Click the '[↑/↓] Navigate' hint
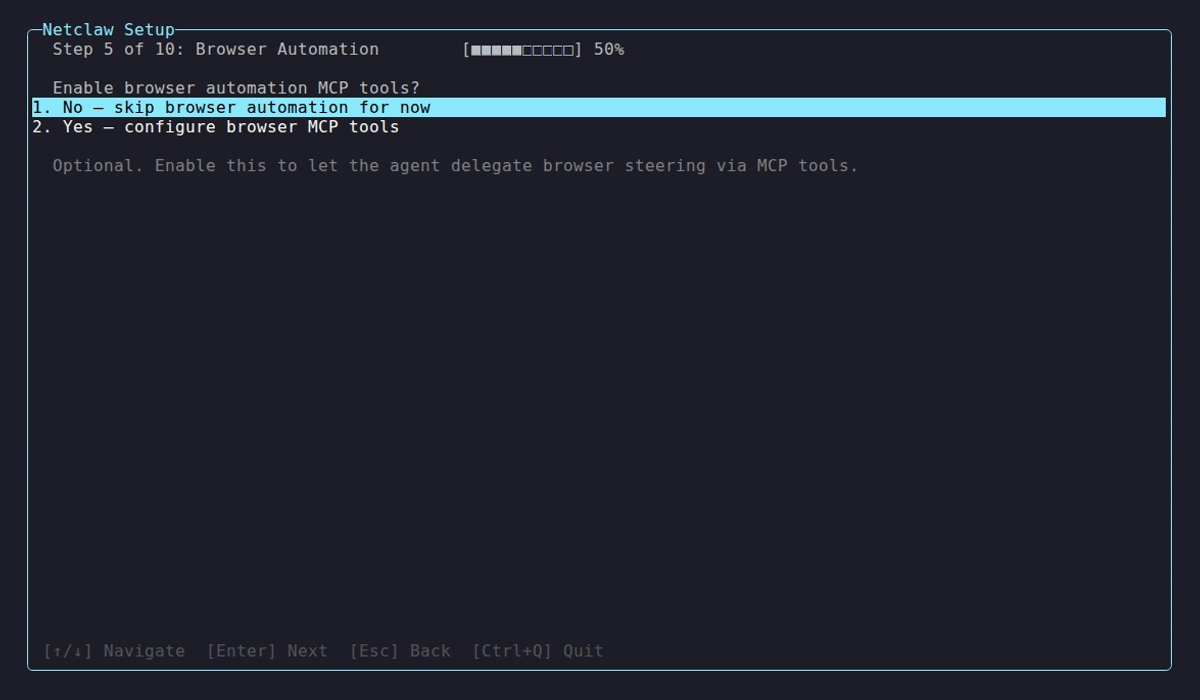 tap(114, 651)
